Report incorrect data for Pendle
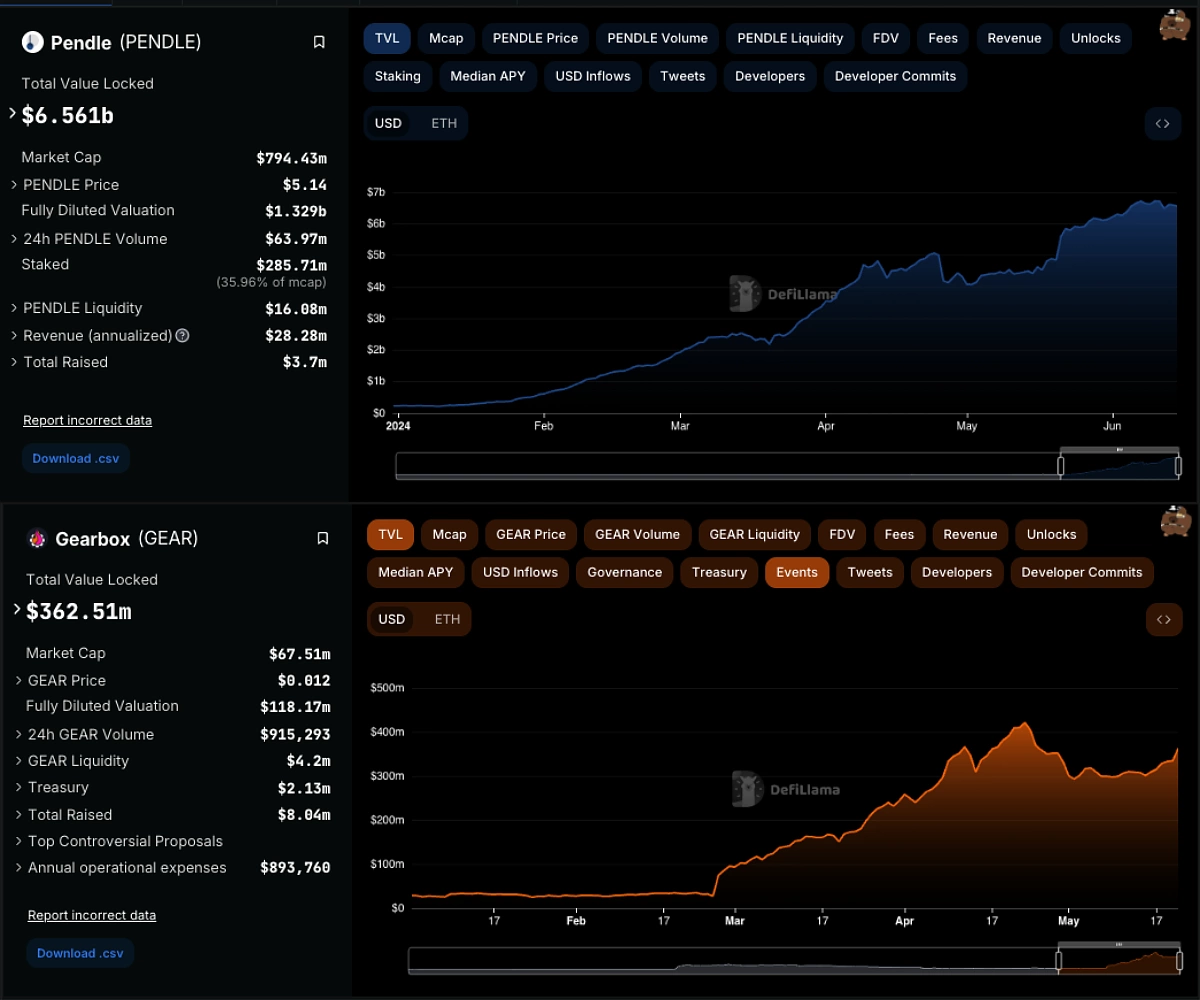This screenshot has height=1000, width=1200. [88, 420]
